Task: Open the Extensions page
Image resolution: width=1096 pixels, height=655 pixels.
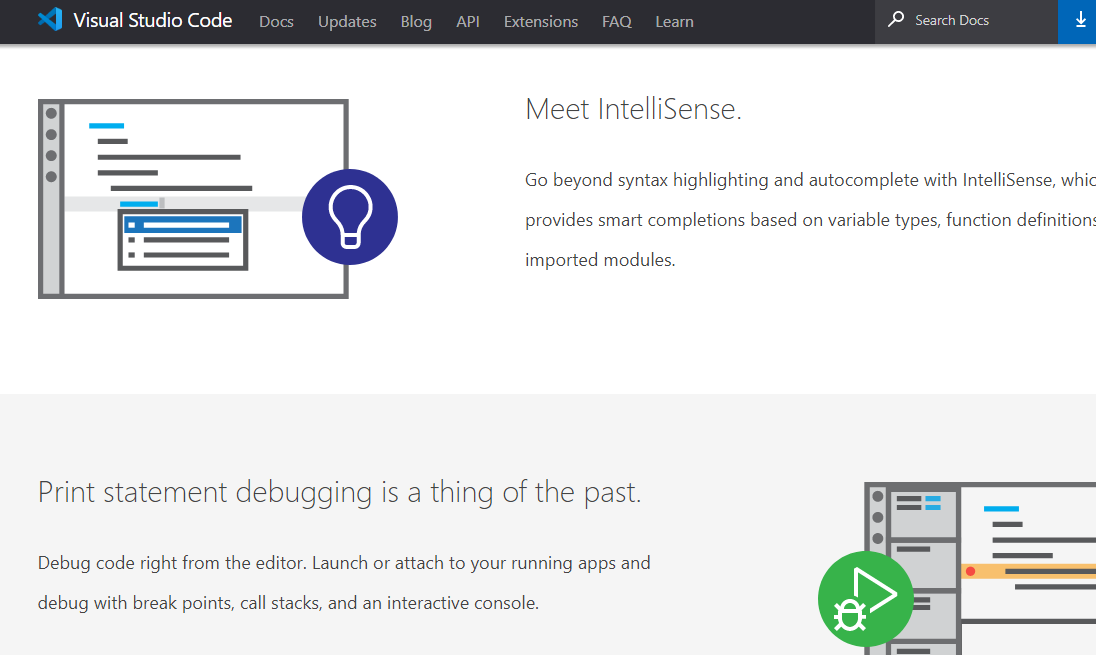Action: [540, 22]
